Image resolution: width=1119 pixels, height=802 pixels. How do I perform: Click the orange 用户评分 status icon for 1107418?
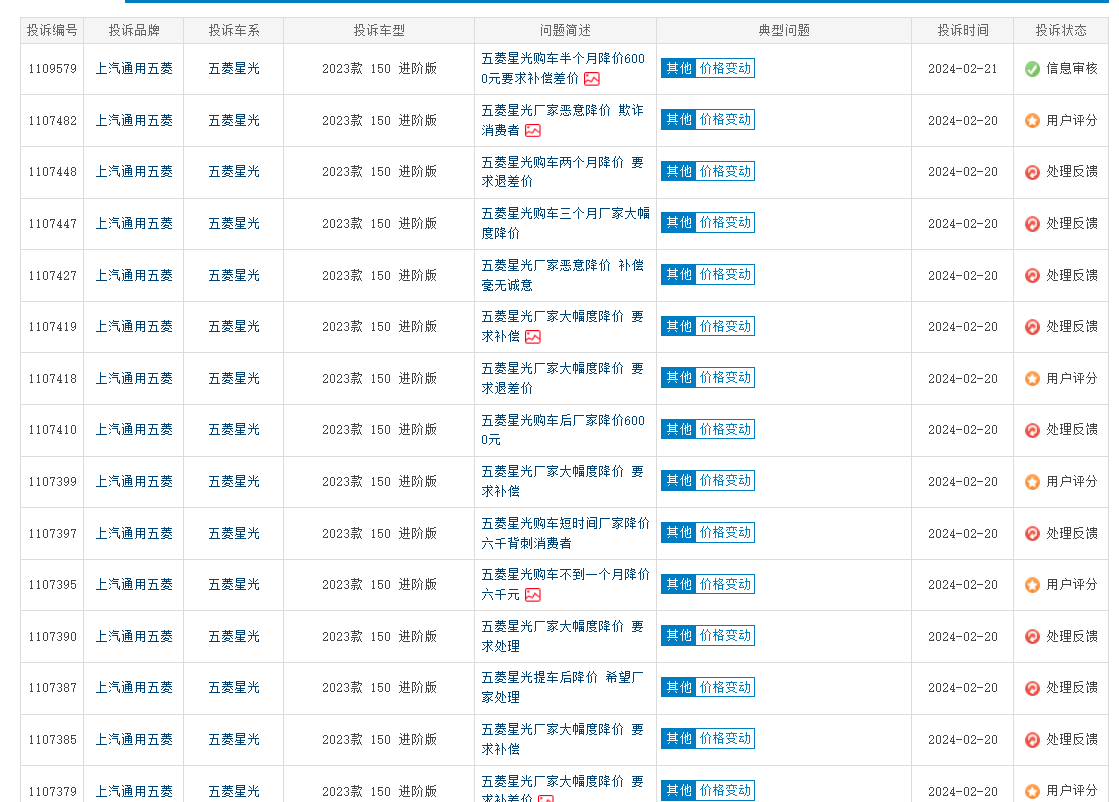click(x=1032, y=379)
